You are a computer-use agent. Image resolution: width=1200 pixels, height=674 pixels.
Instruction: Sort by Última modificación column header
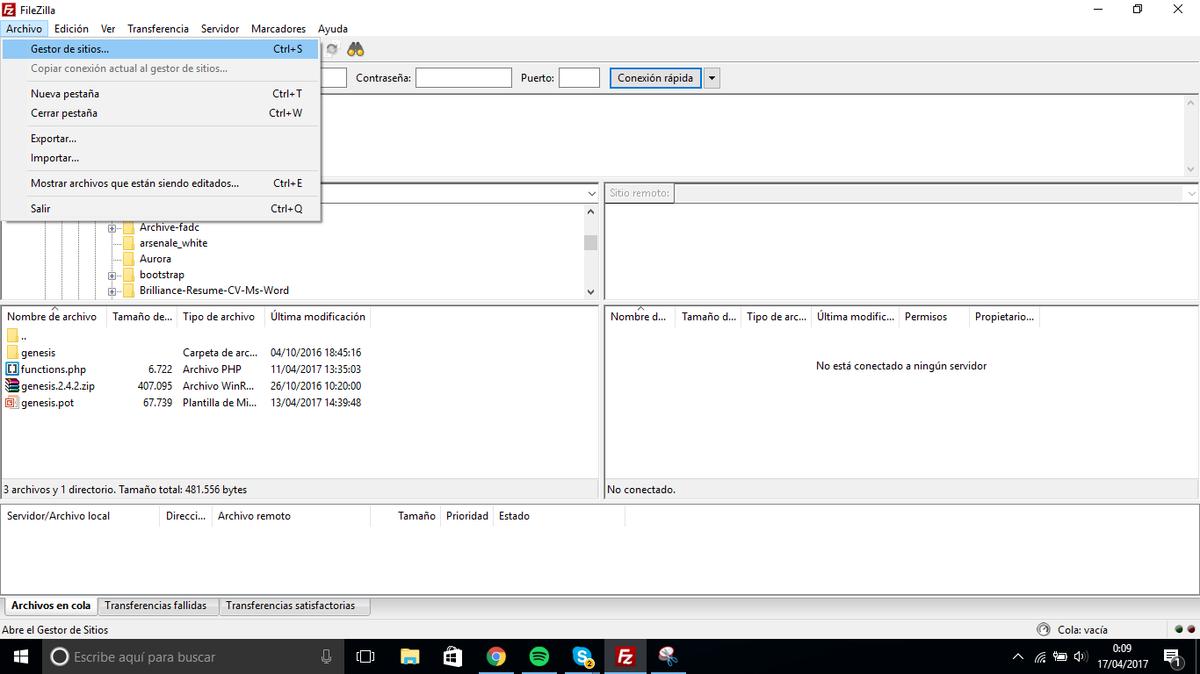(x=318, y=317)
